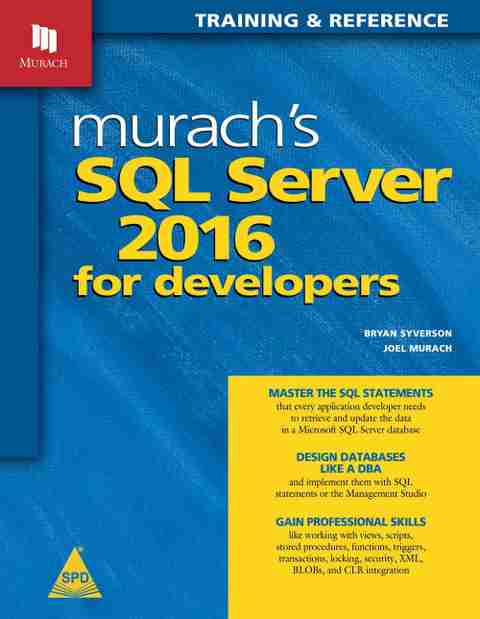Click Master the SQL Statements heading
The image size is (480, 619).
351,393
